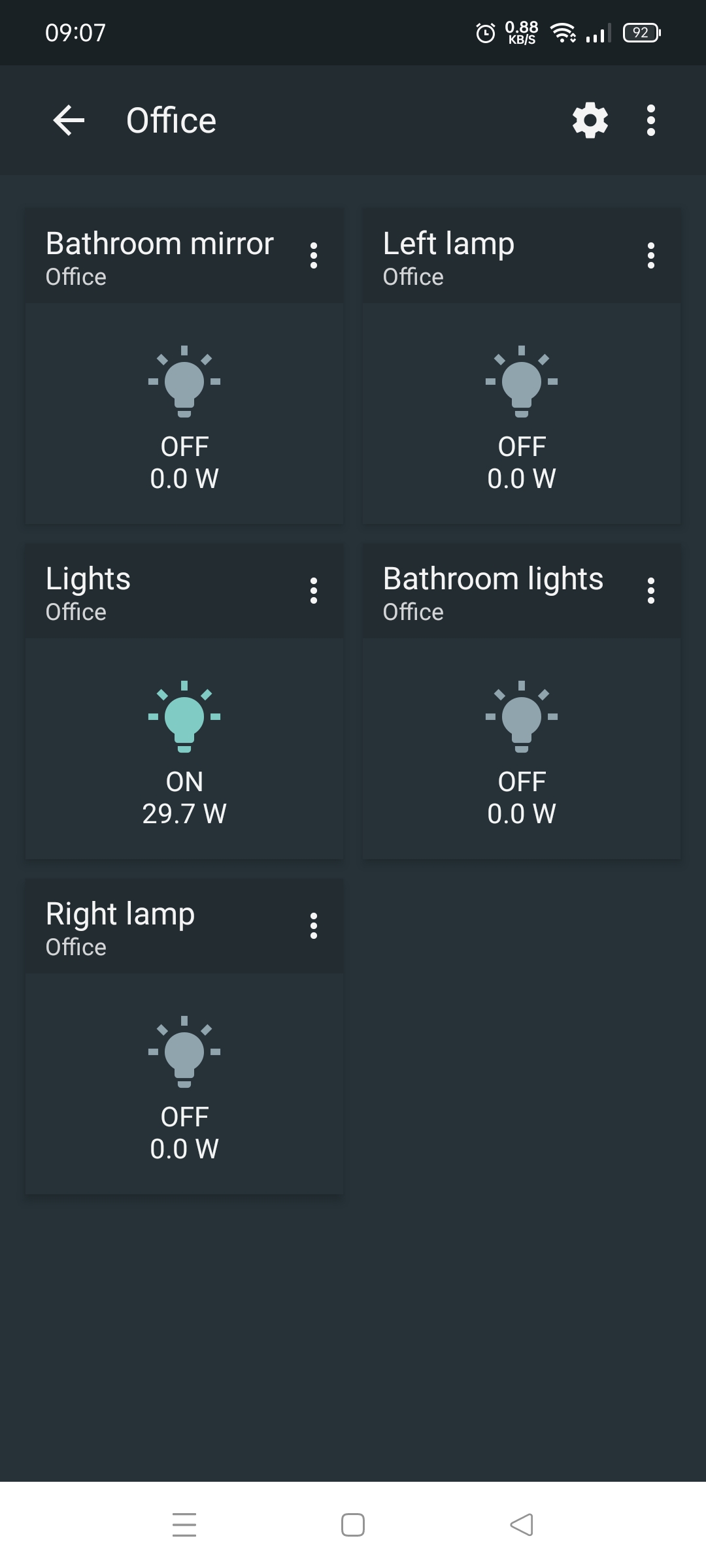Toggle the Bathroom lights bulb
Viewport: 706px width, 1568px height.
[522, 717]
